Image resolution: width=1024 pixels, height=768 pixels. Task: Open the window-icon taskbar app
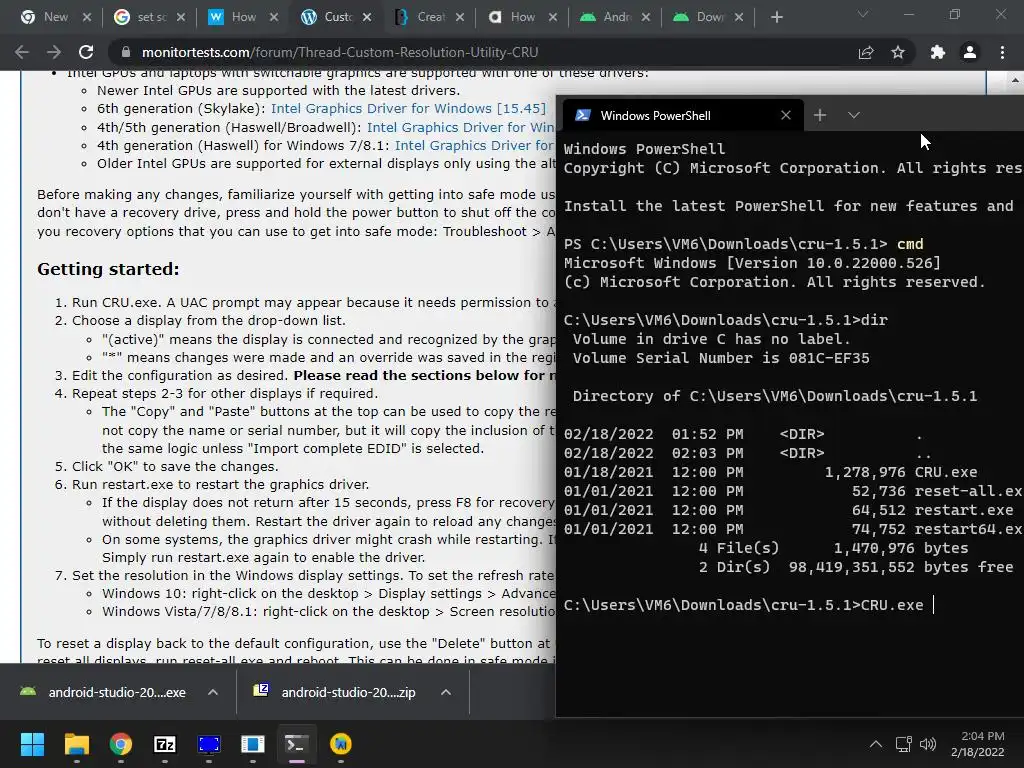tap(253, 744)
